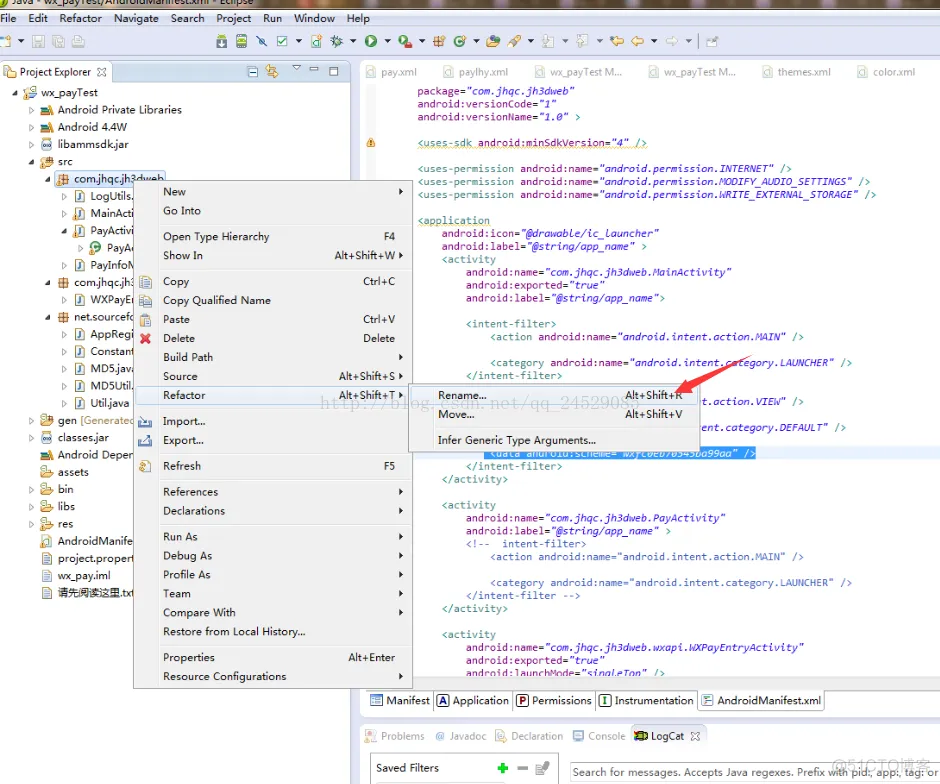Viewport: 940px width, 784px height.
Task: Switch to the pay.xml editor tab
Action: (x=392, y=72)
